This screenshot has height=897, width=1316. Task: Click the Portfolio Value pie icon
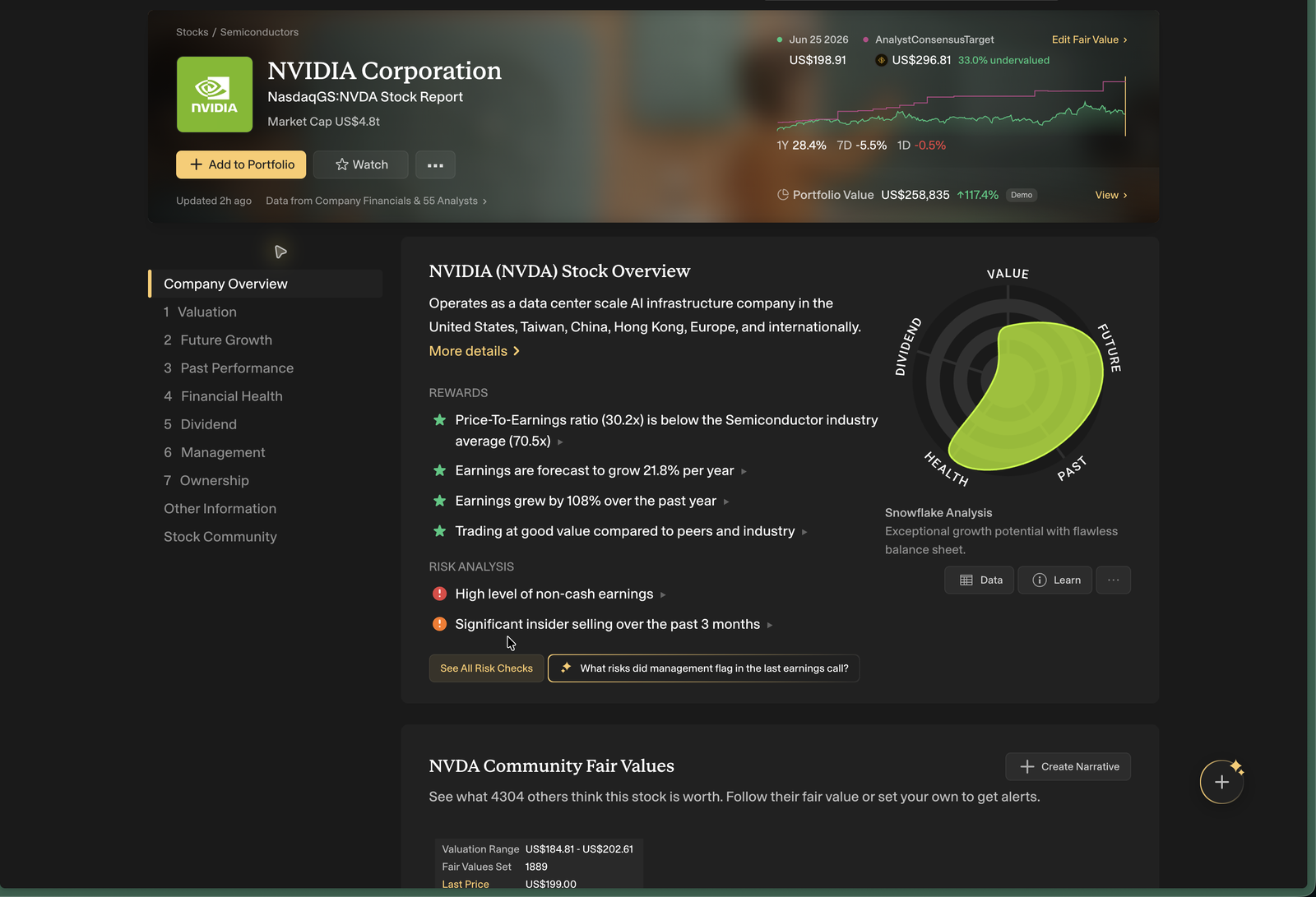(783, 195)
